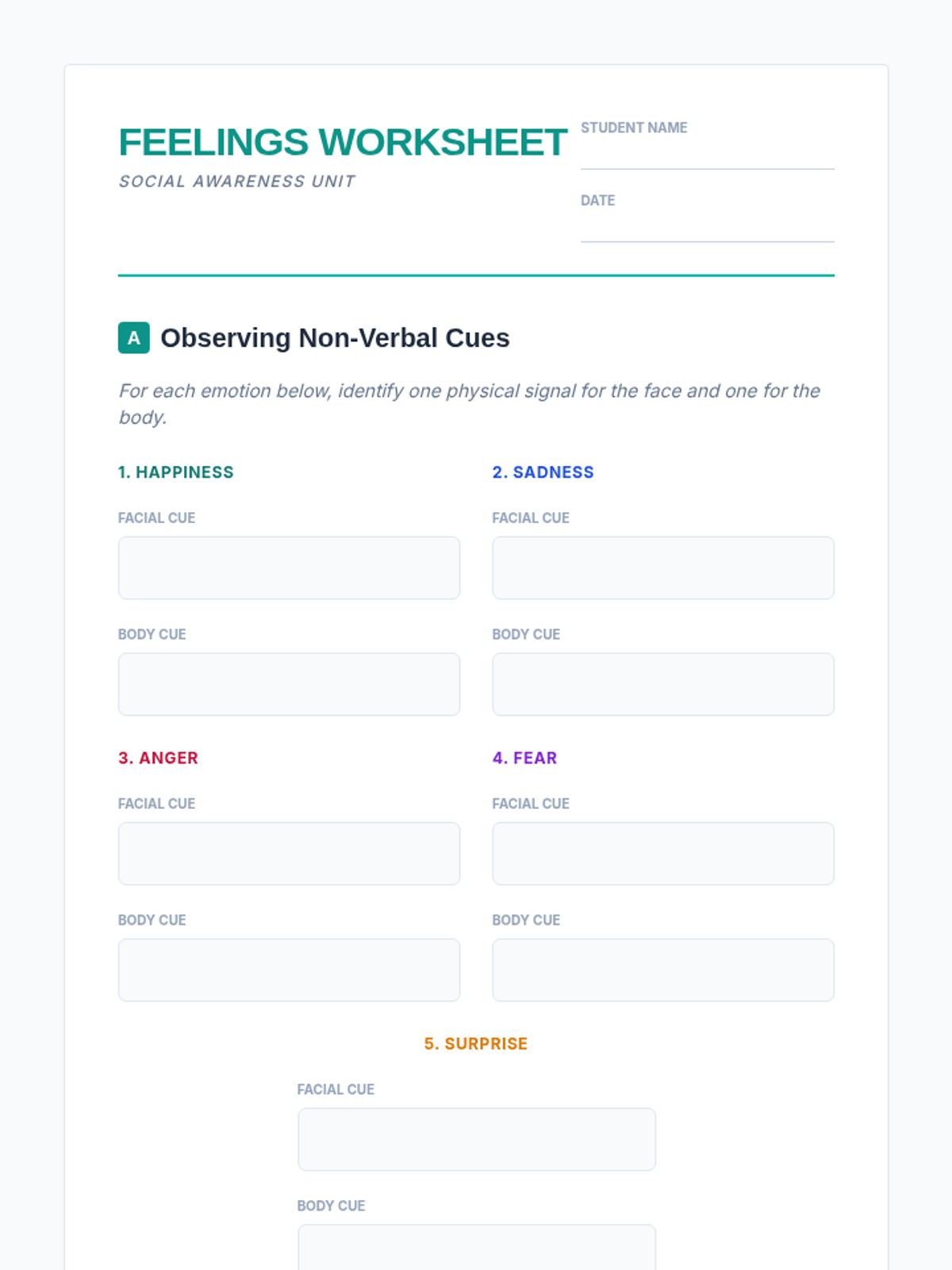Click the 3. Anger heading
Screen dimensions: 952x1270
tap(159, 758)
